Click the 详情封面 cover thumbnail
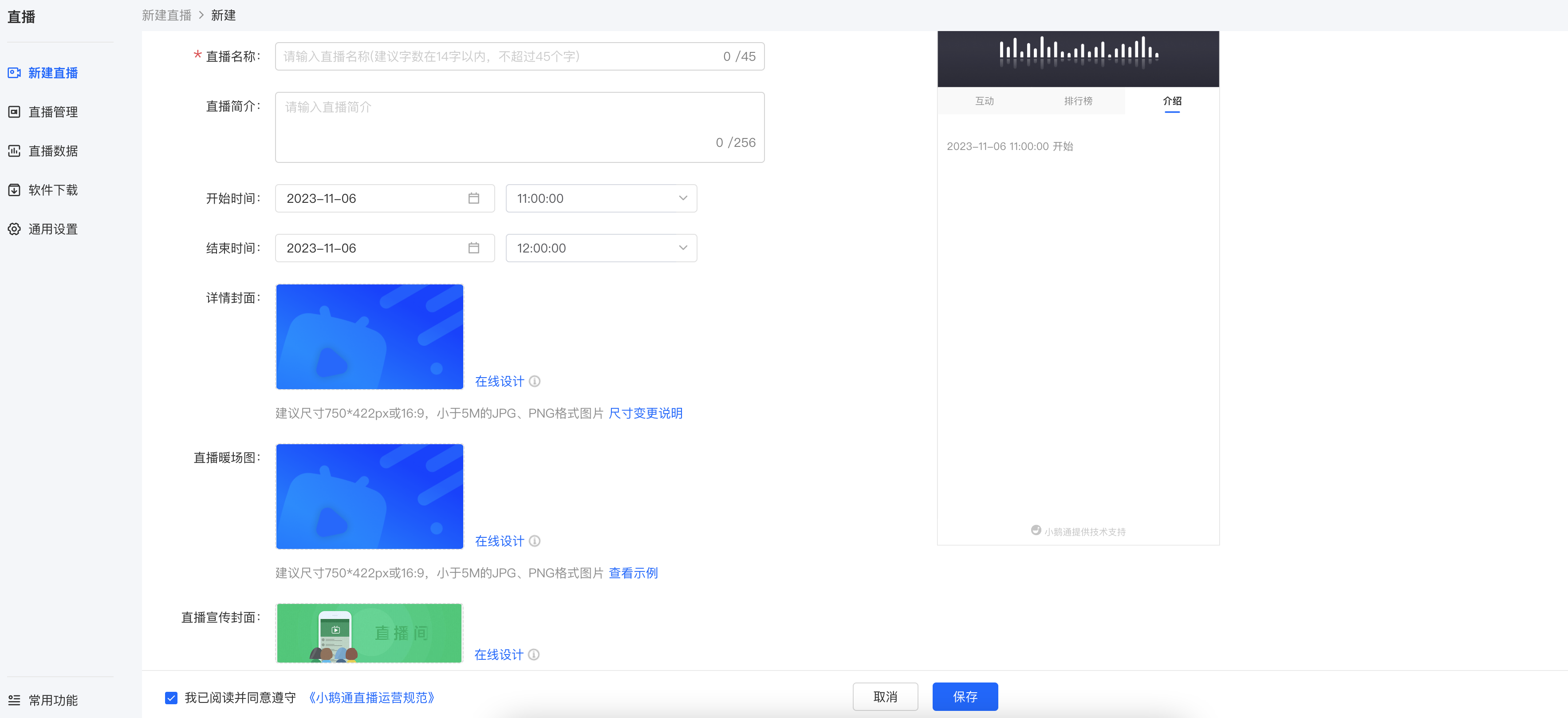The image size is (1568, 718). click(370, 337)
